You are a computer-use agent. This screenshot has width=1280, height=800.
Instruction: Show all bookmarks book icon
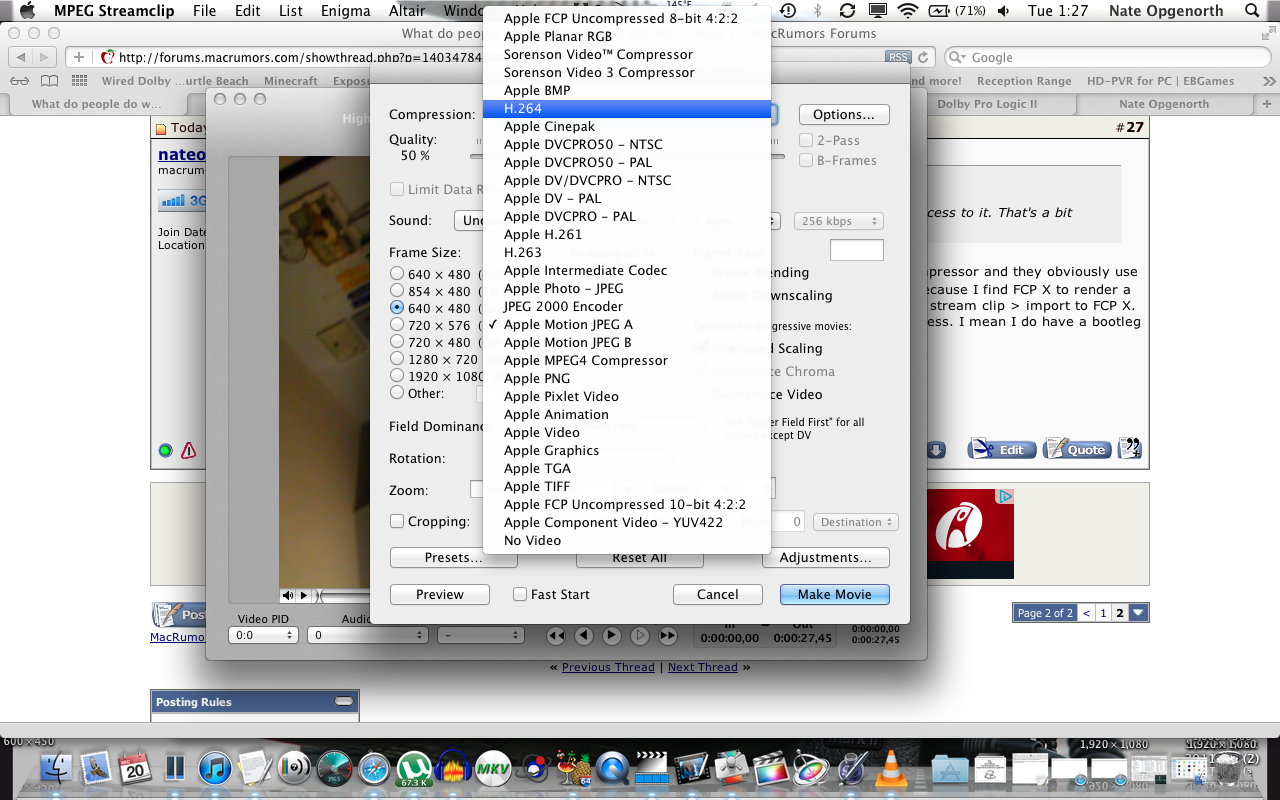pos(49,81)
